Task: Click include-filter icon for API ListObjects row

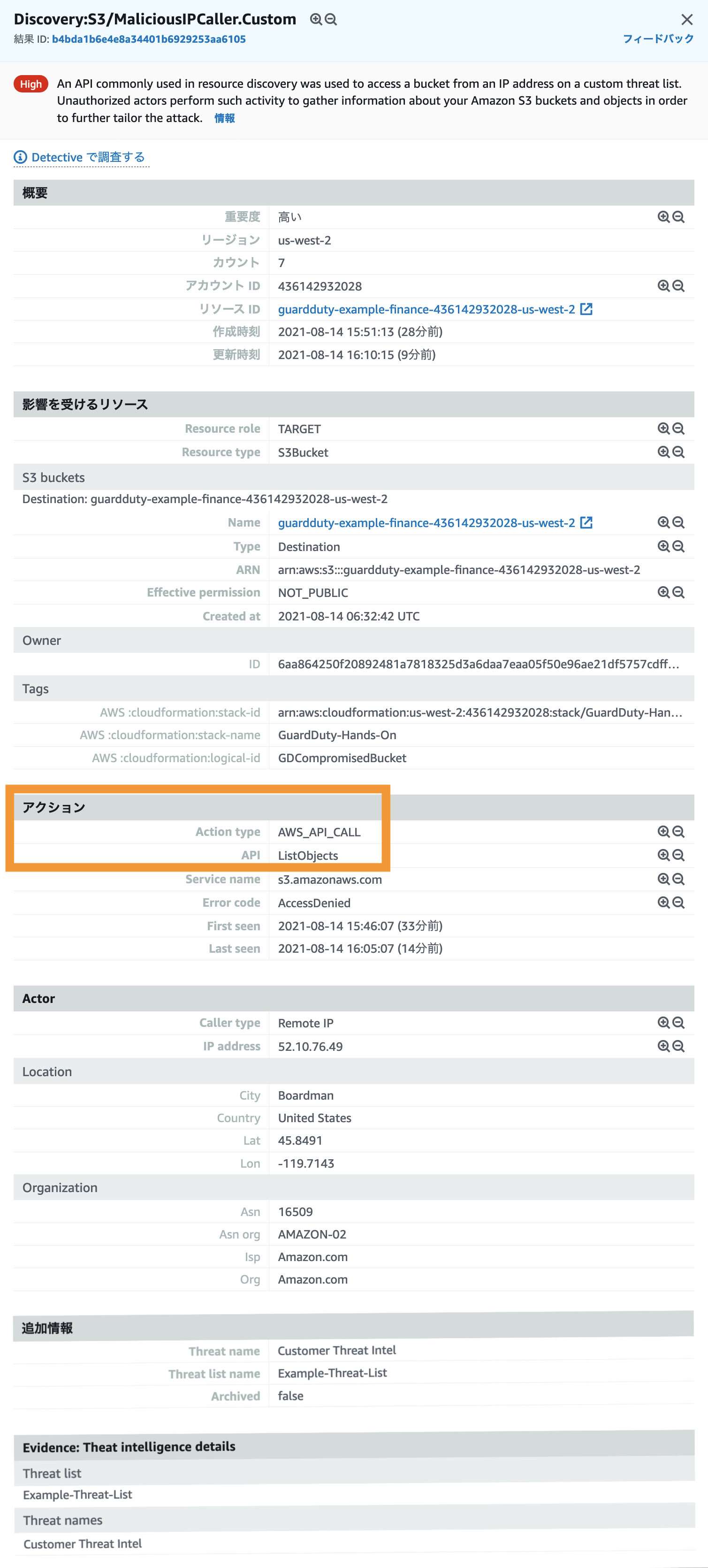Action: [663, 855]
